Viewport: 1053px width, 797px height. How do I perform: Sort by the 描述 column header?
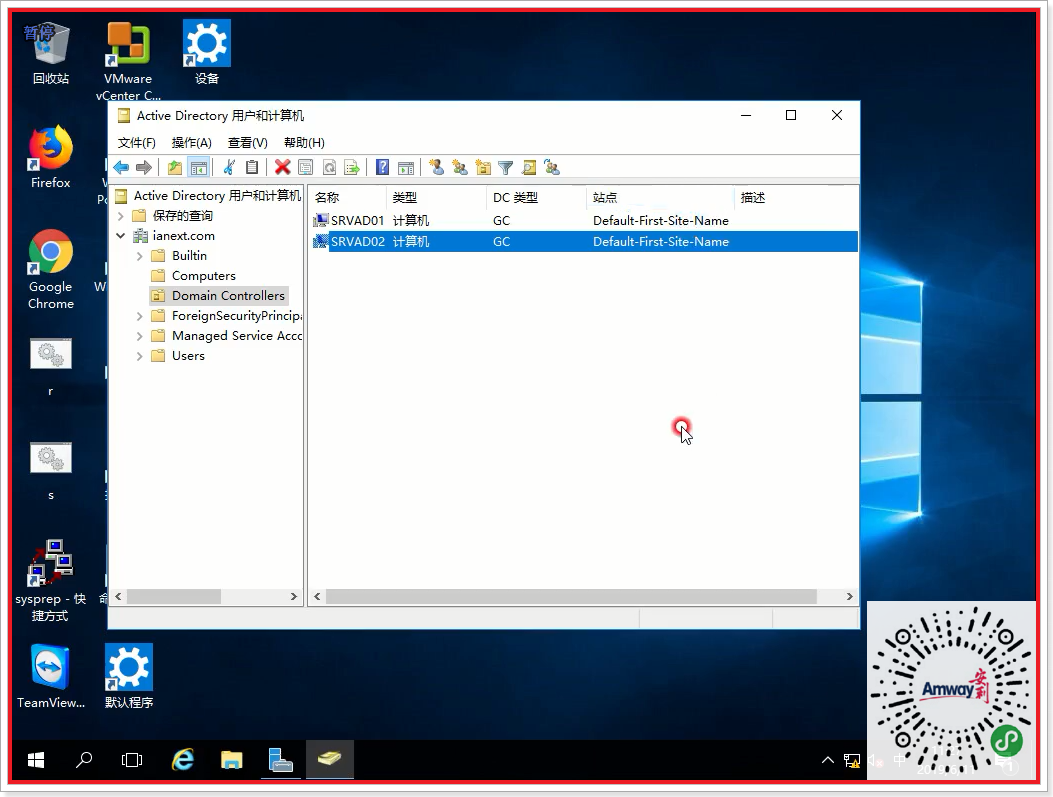[796, 197]
